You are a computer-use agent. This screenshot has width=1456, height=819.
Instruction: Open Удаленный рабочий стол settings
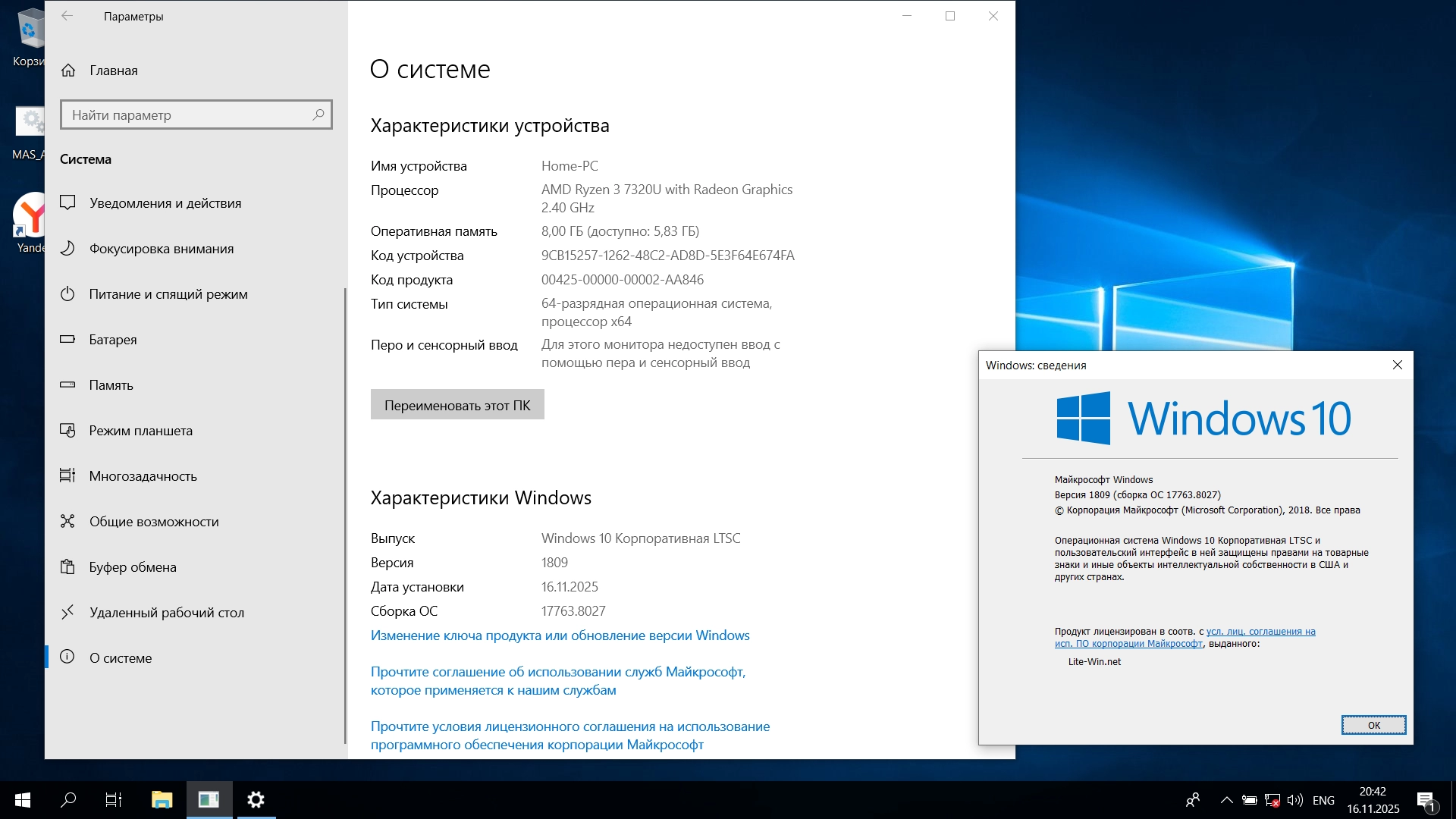coord(166,613)
